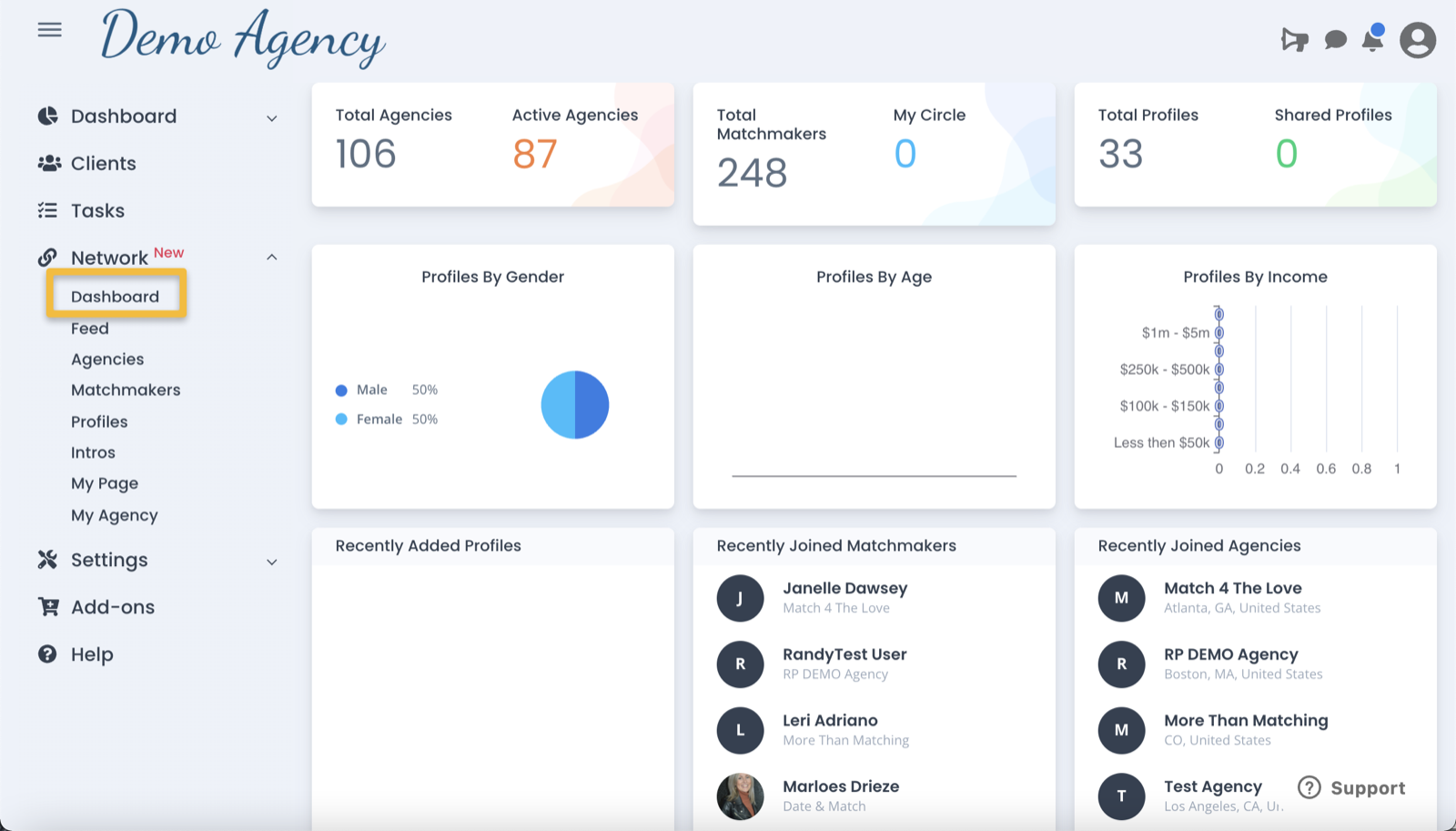Click the blue pie slice in Profiles By Gender
Viewport: 1456px width, 831px height.
pyautogui.click(x=591, y=405)
